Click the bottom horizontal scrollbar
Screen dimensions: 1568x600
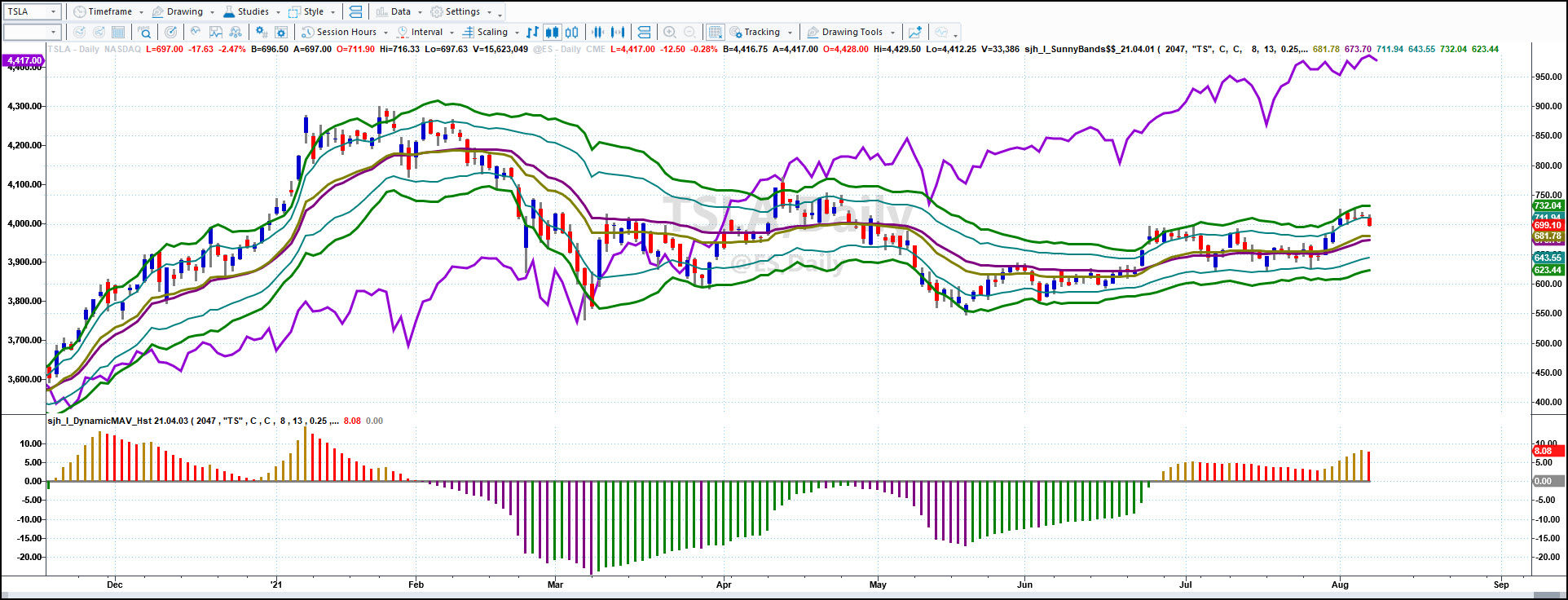pyautogui.click(x=782, y=596)
